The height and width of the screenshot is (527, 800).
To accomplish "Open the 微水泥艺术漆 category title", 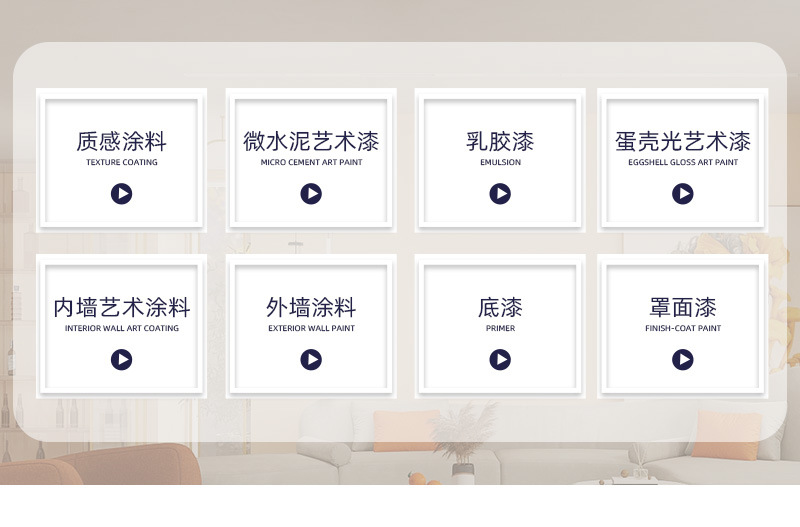I will 311,141.
